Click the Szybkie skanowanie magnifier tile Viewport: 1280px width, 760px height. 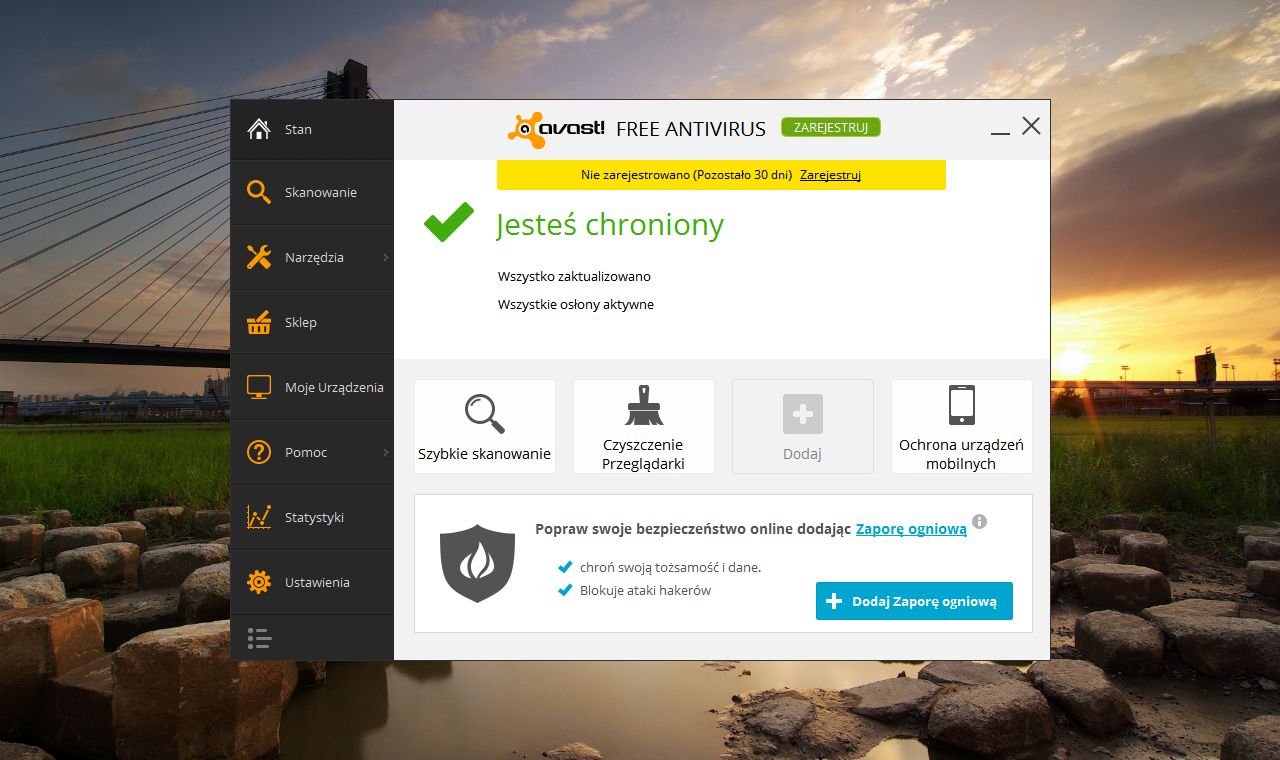pos(484,425)
